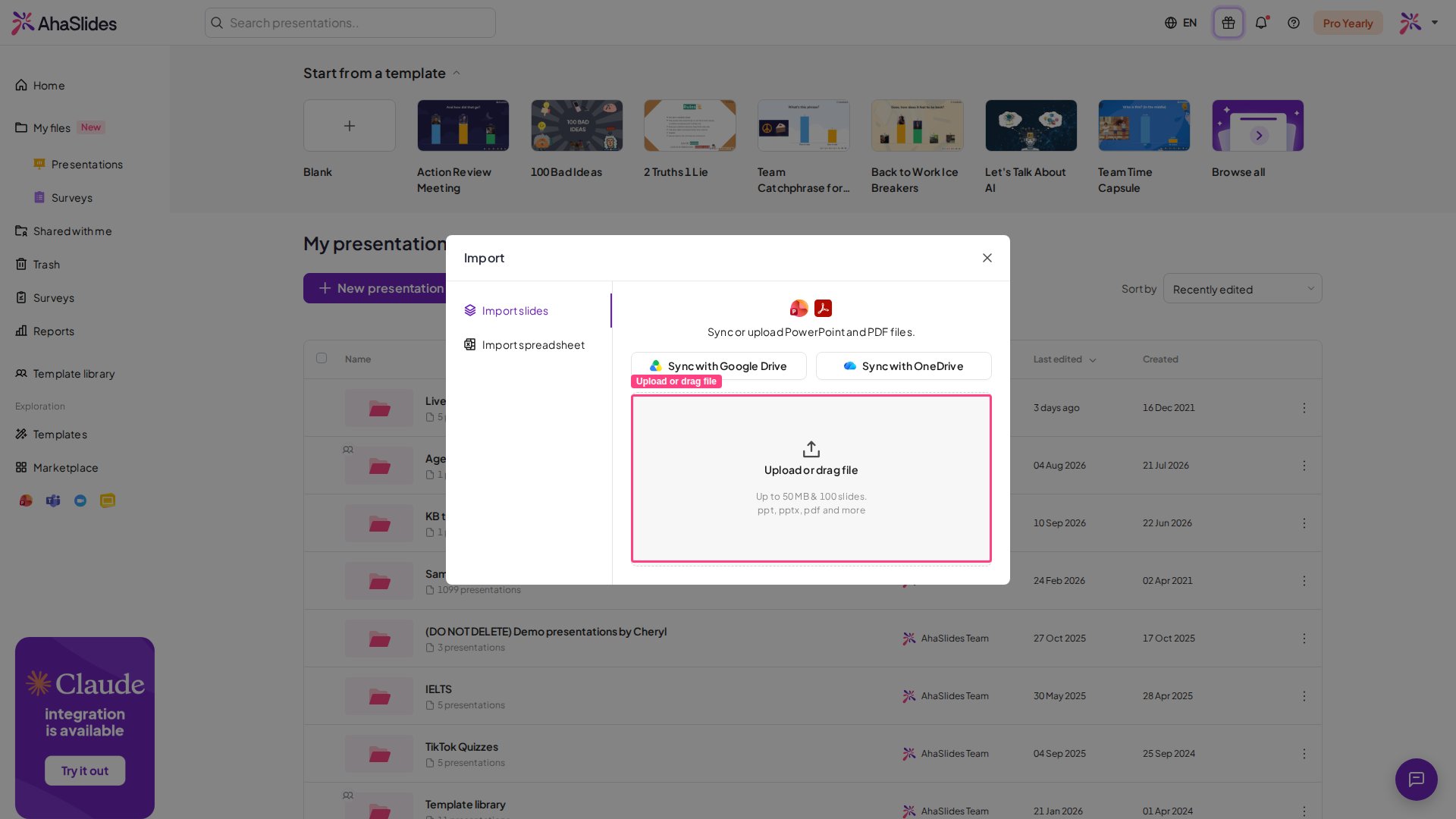The height and width of the screenshot is (819, 1456).
Task: Click Sync with OneDrive
Action: tap(903, 366)
